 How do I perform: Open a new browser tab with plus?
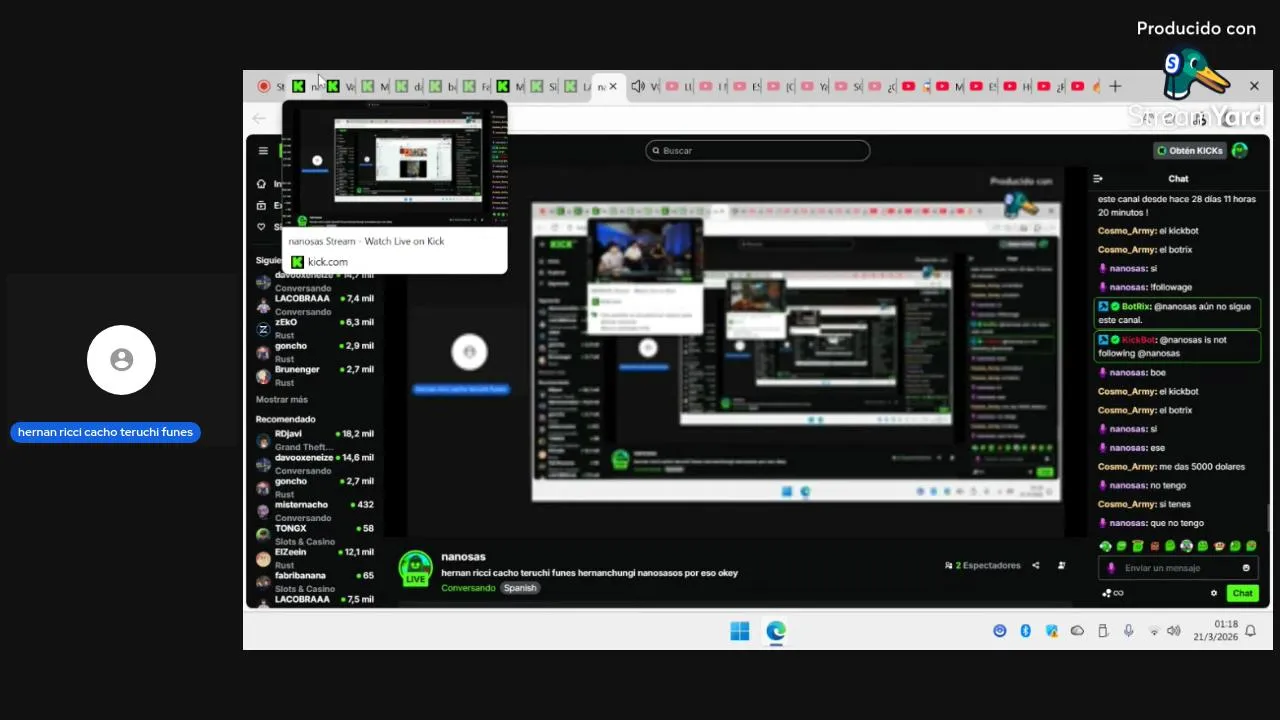click(1115, 87)
